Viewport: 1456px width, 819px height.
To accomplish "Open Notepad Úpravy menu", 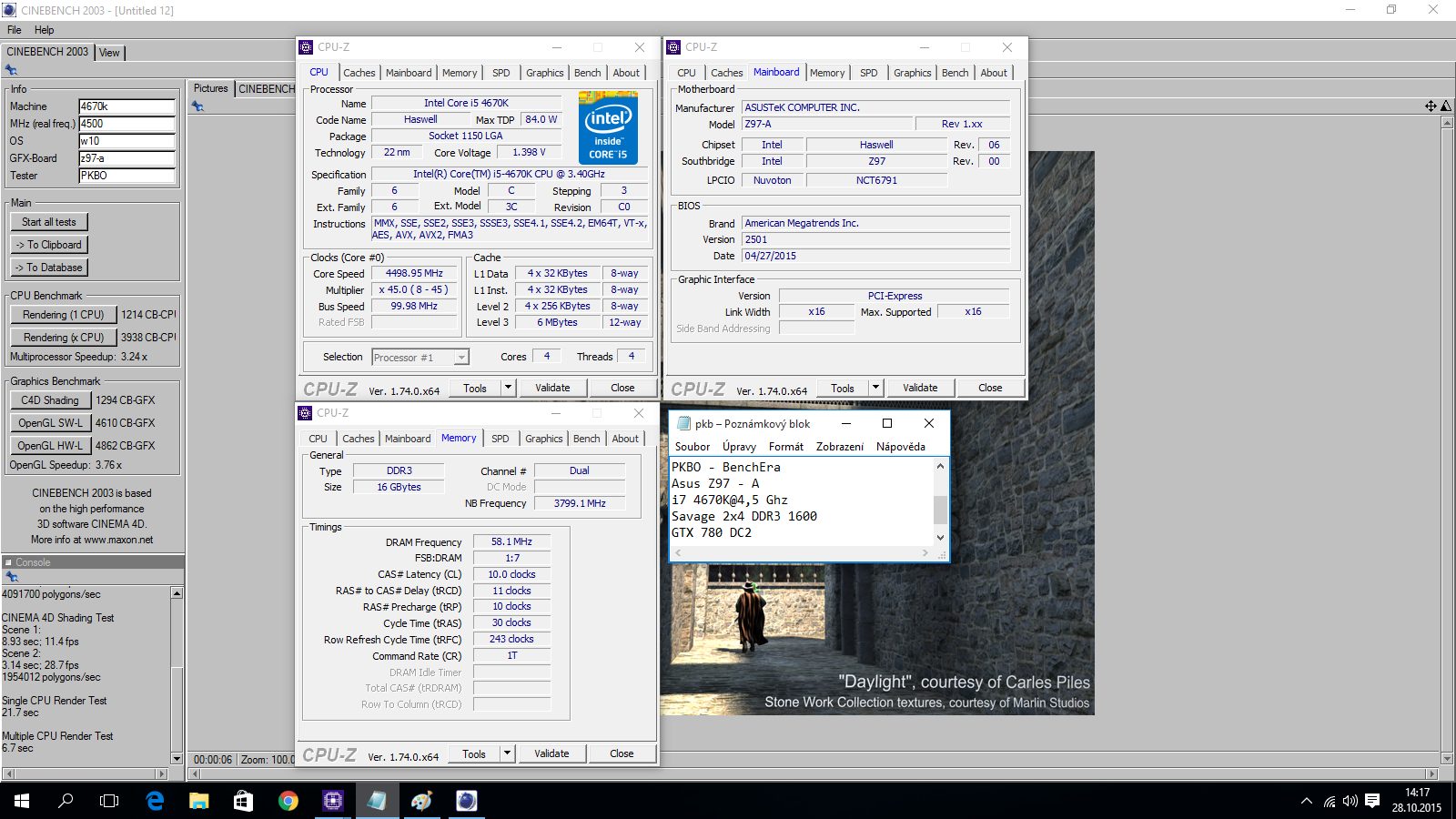I will click(739, 447).
